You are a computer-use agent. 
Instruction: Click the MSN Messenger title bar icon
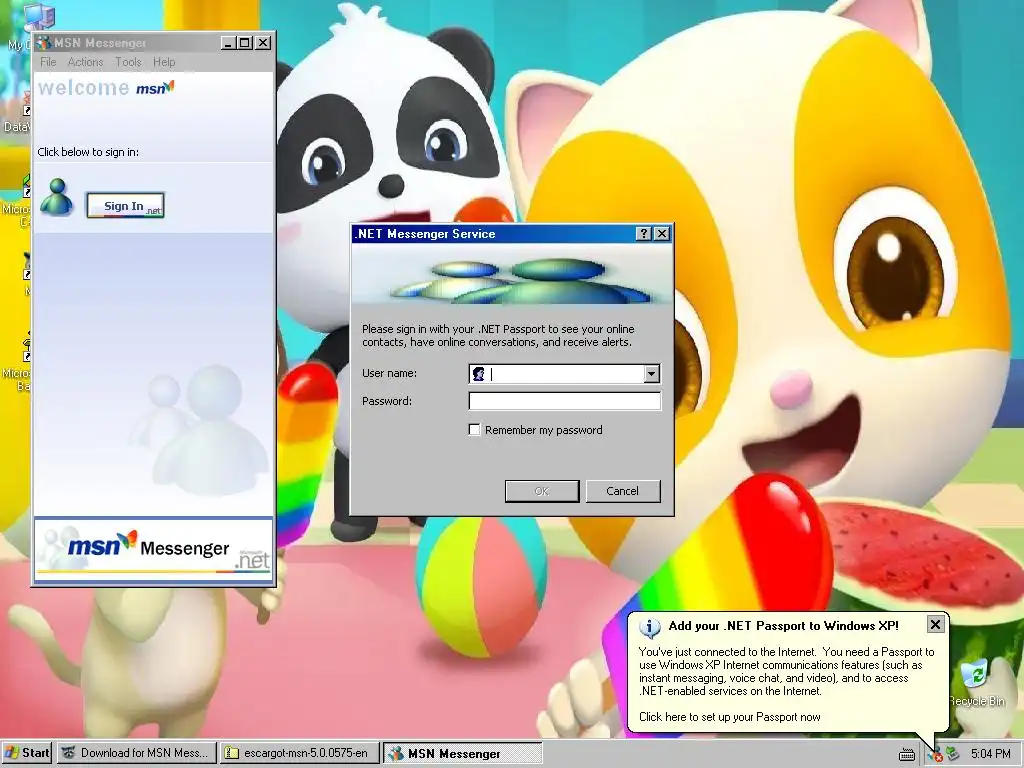(44, 43)
